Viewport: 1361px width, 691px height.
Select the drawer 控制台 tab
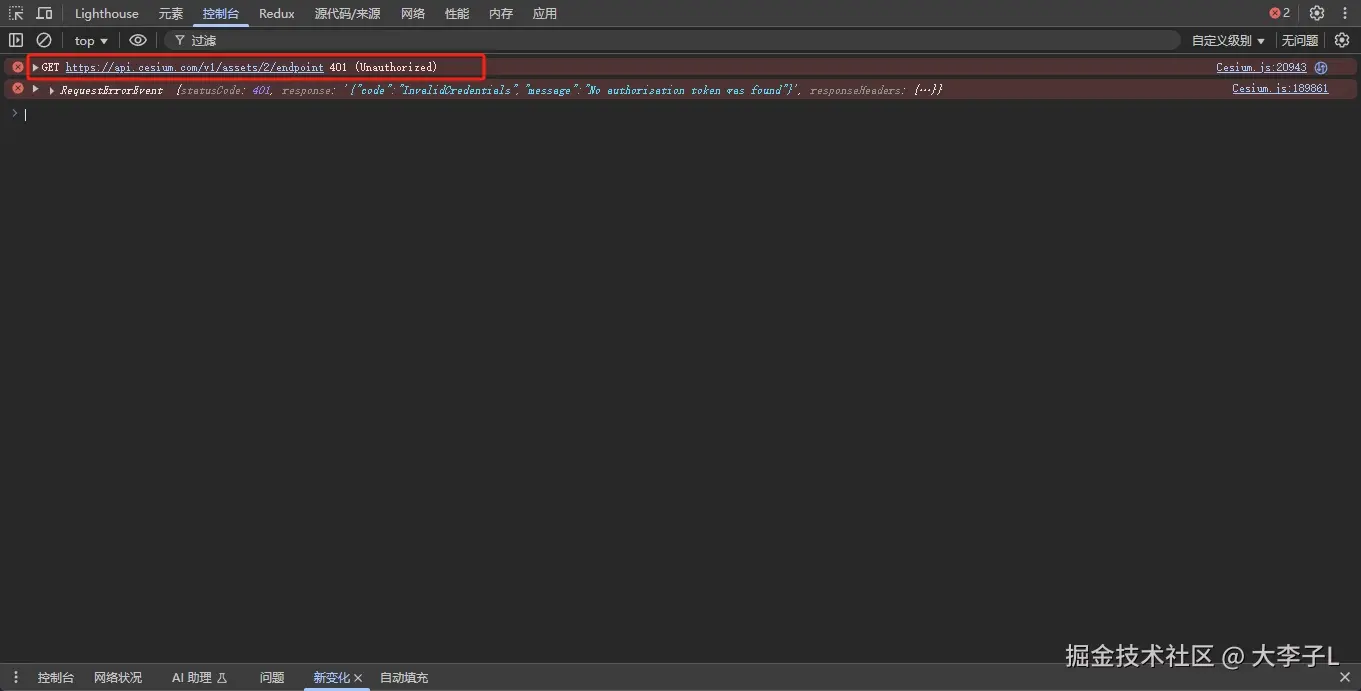click(x=56, y=678)
